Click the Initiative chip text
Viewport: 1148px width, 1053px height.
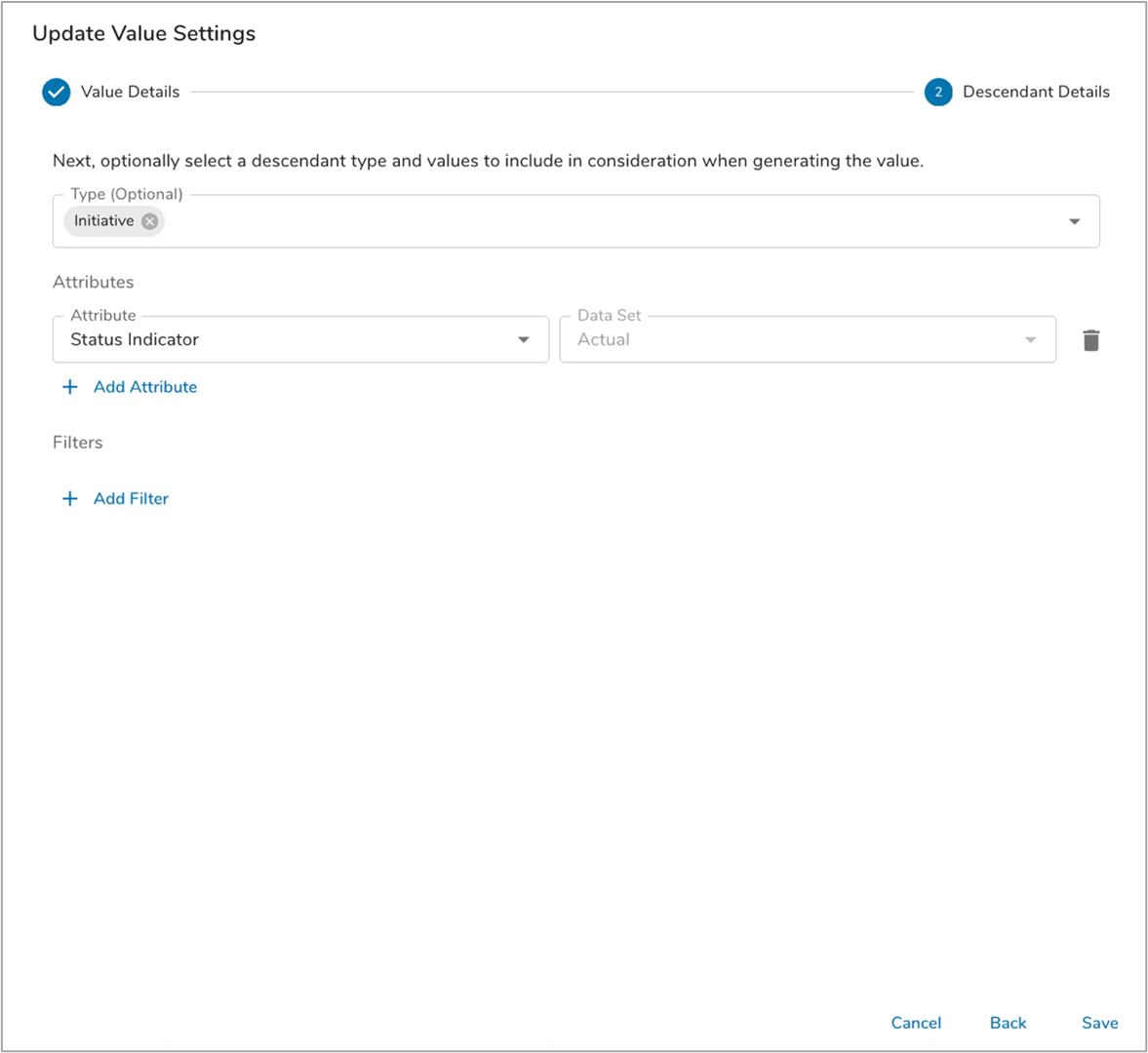[103, 221]
